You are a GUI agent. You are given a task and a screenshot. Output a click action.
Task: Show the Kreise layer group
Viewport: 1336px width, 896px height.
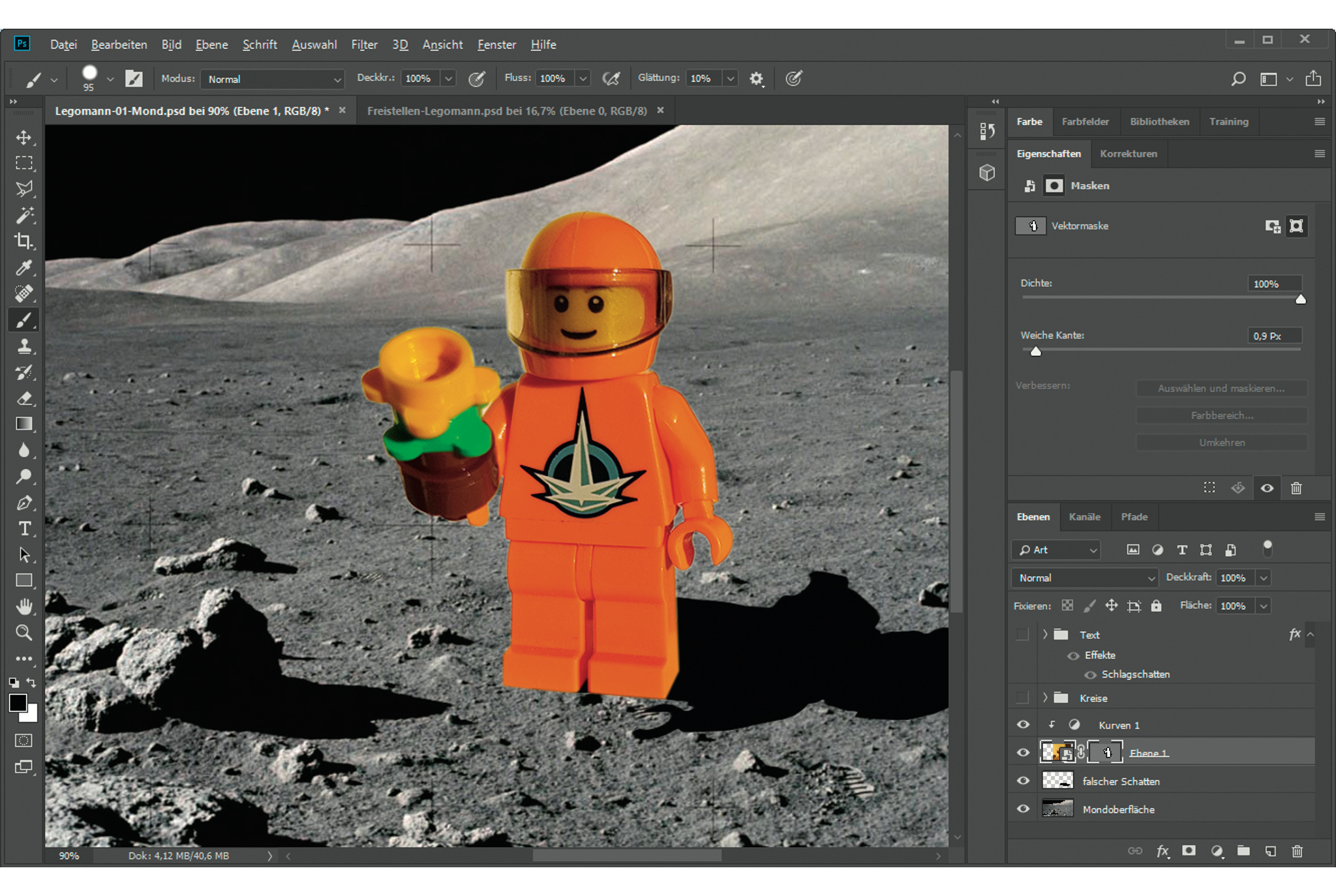pos(1023,698)
